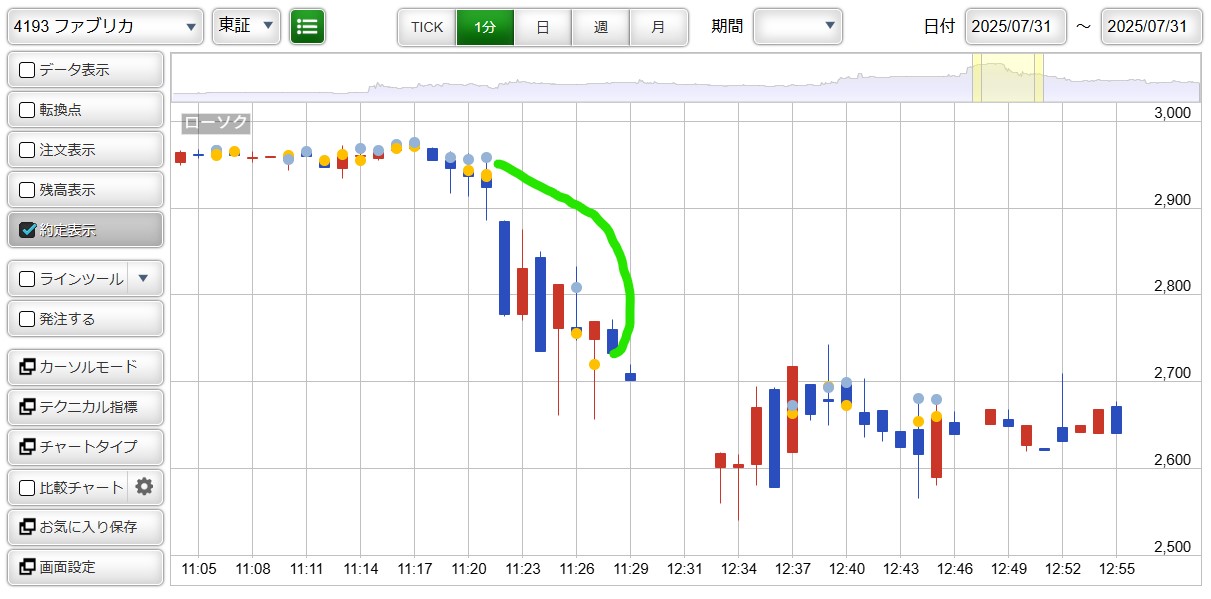Click the 2,500 price axis label

click(x=1172, y=547)
